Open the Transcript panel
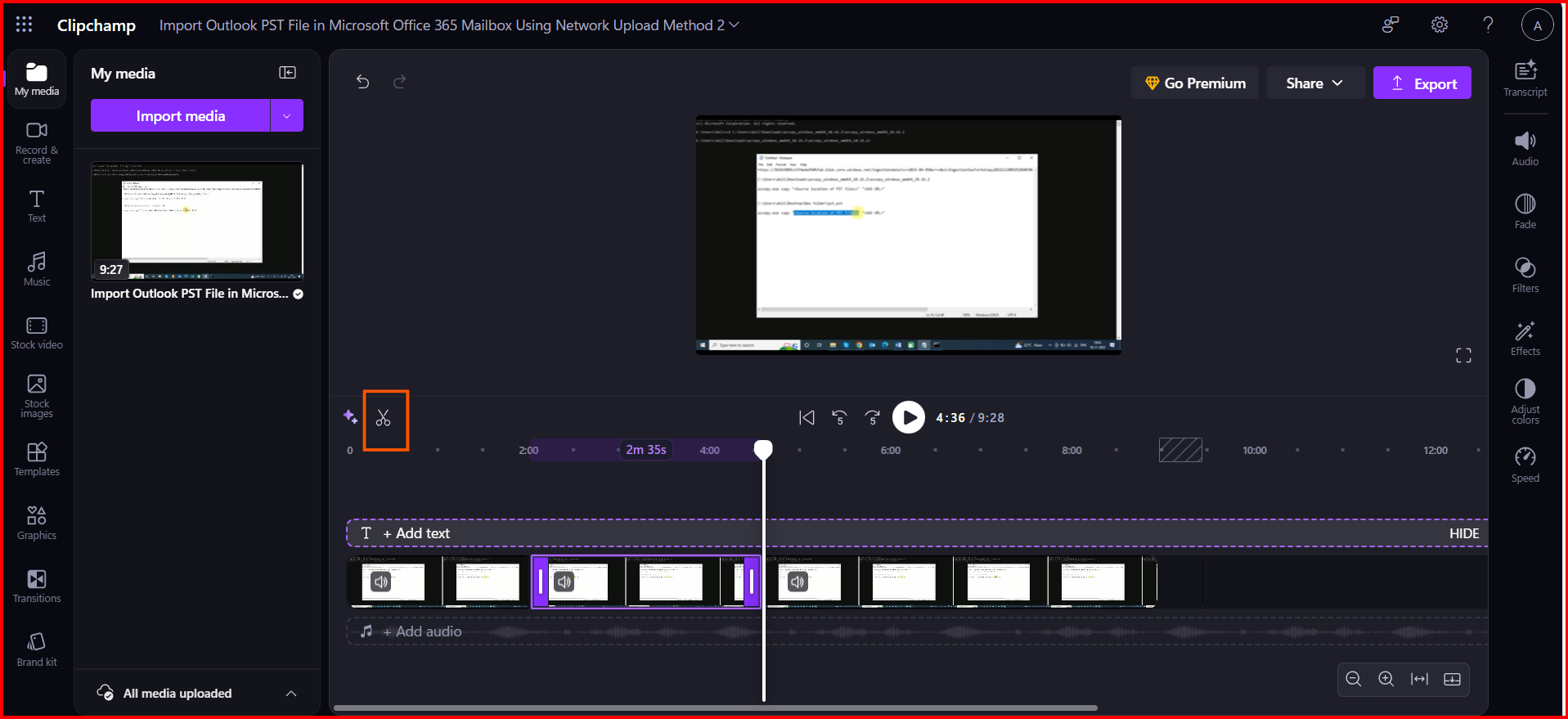This screenshot has height=719, width=1568. click(1525, 79)
